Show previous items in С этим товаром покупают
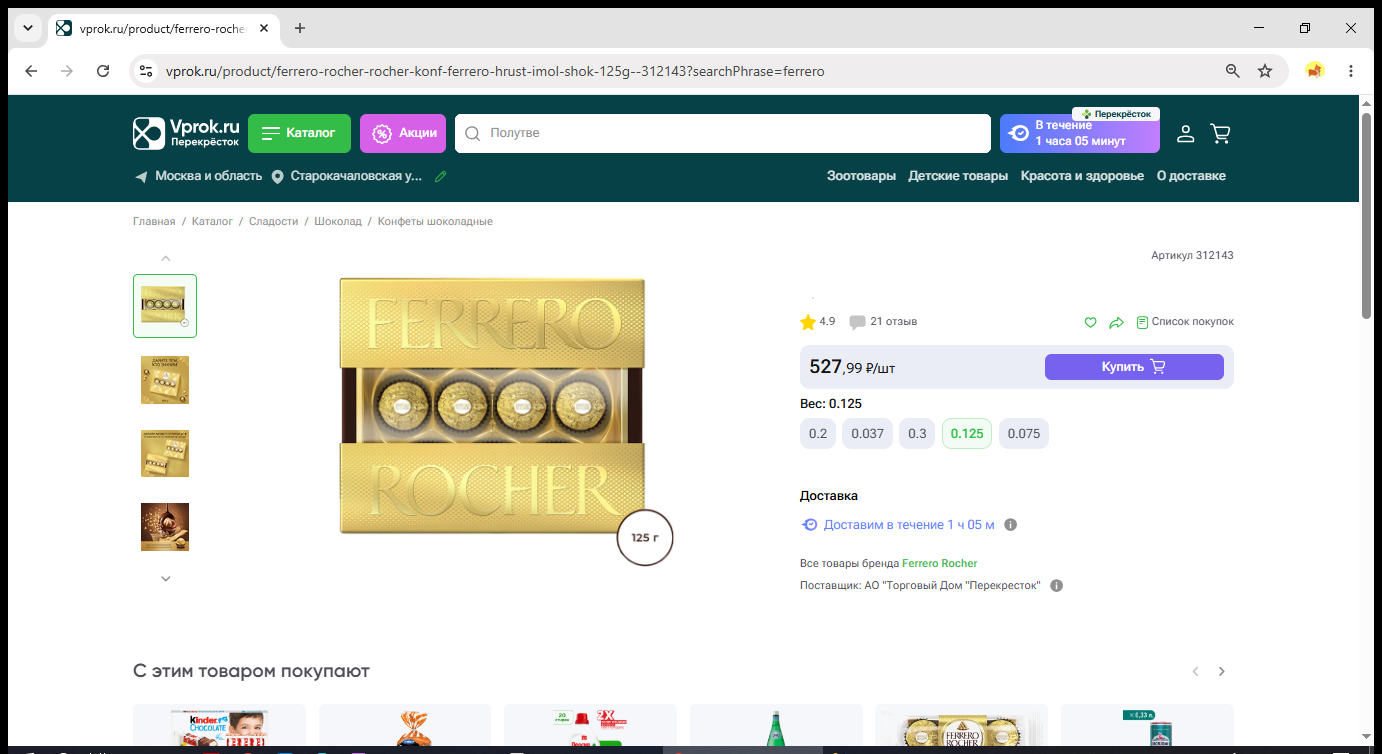 coord(1195,672)
